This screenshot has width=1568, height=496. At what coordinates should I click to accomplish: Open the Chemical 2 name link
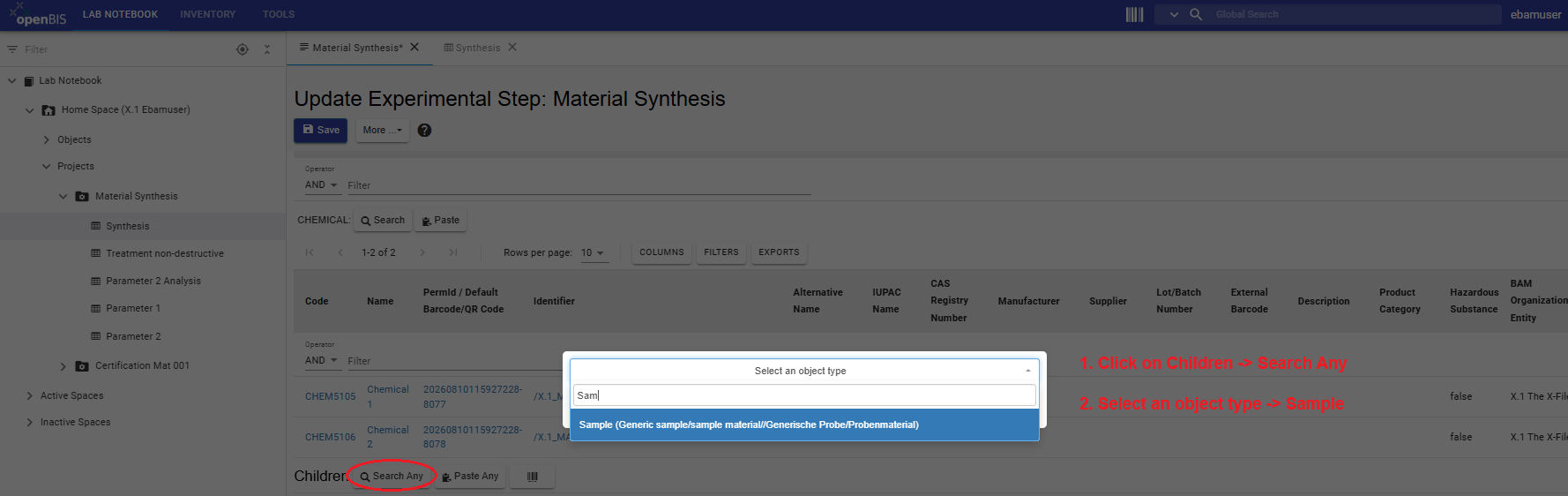click(x=387, y=437)
